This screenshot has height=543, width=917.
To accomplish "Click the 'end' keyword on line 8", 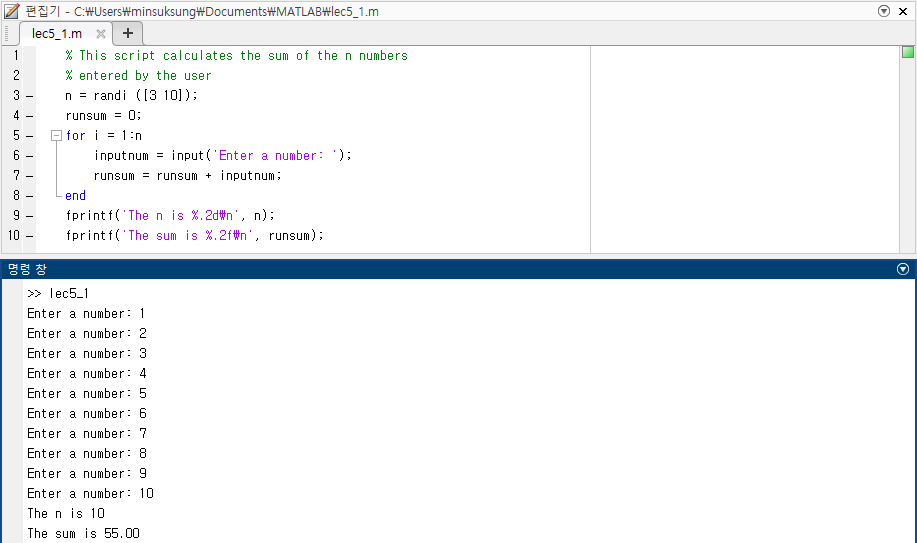I will (75, 195).
